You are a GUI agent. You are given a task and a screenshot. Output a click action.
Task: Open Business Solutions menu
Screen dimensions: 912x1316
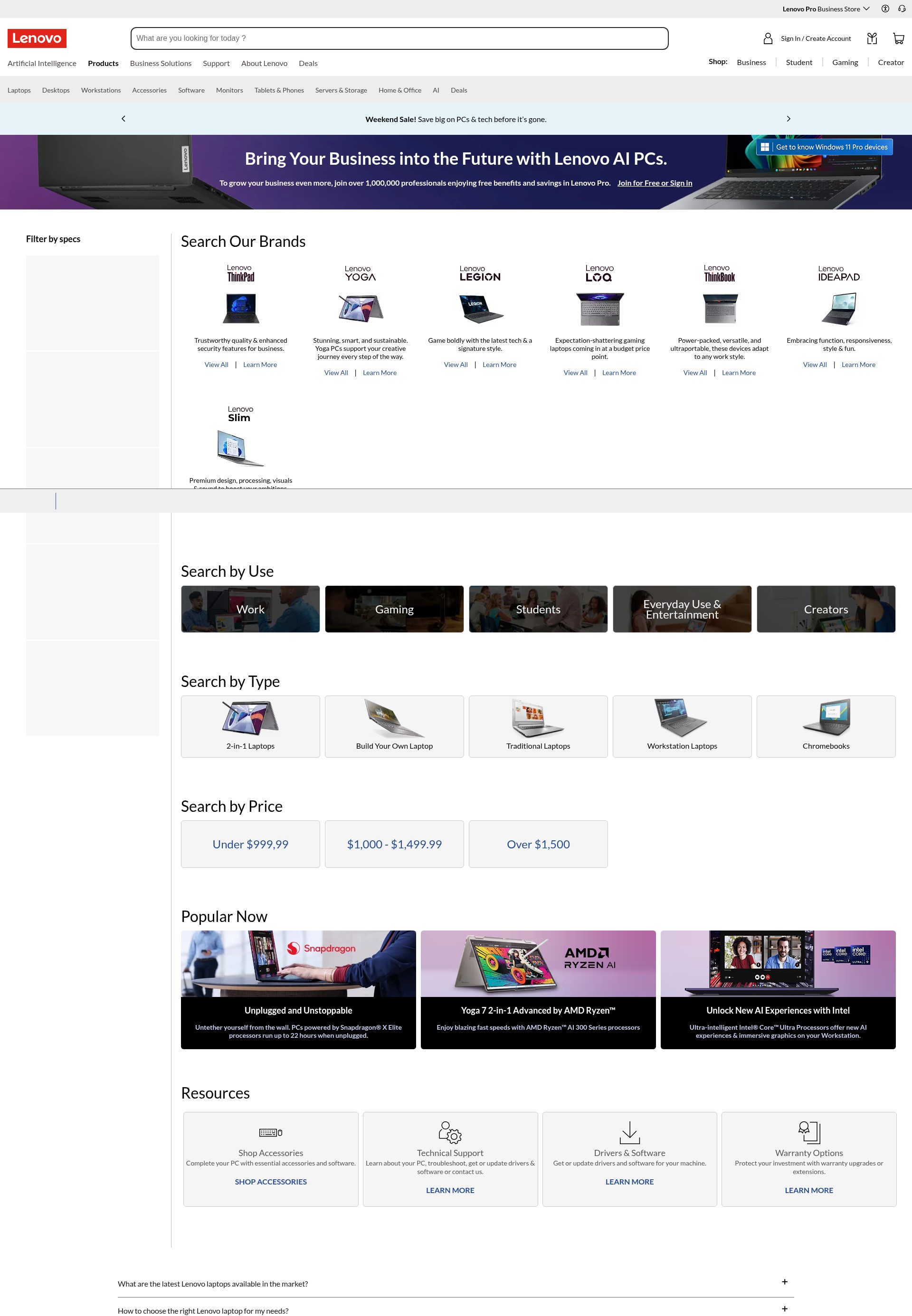tap(161, 64)
